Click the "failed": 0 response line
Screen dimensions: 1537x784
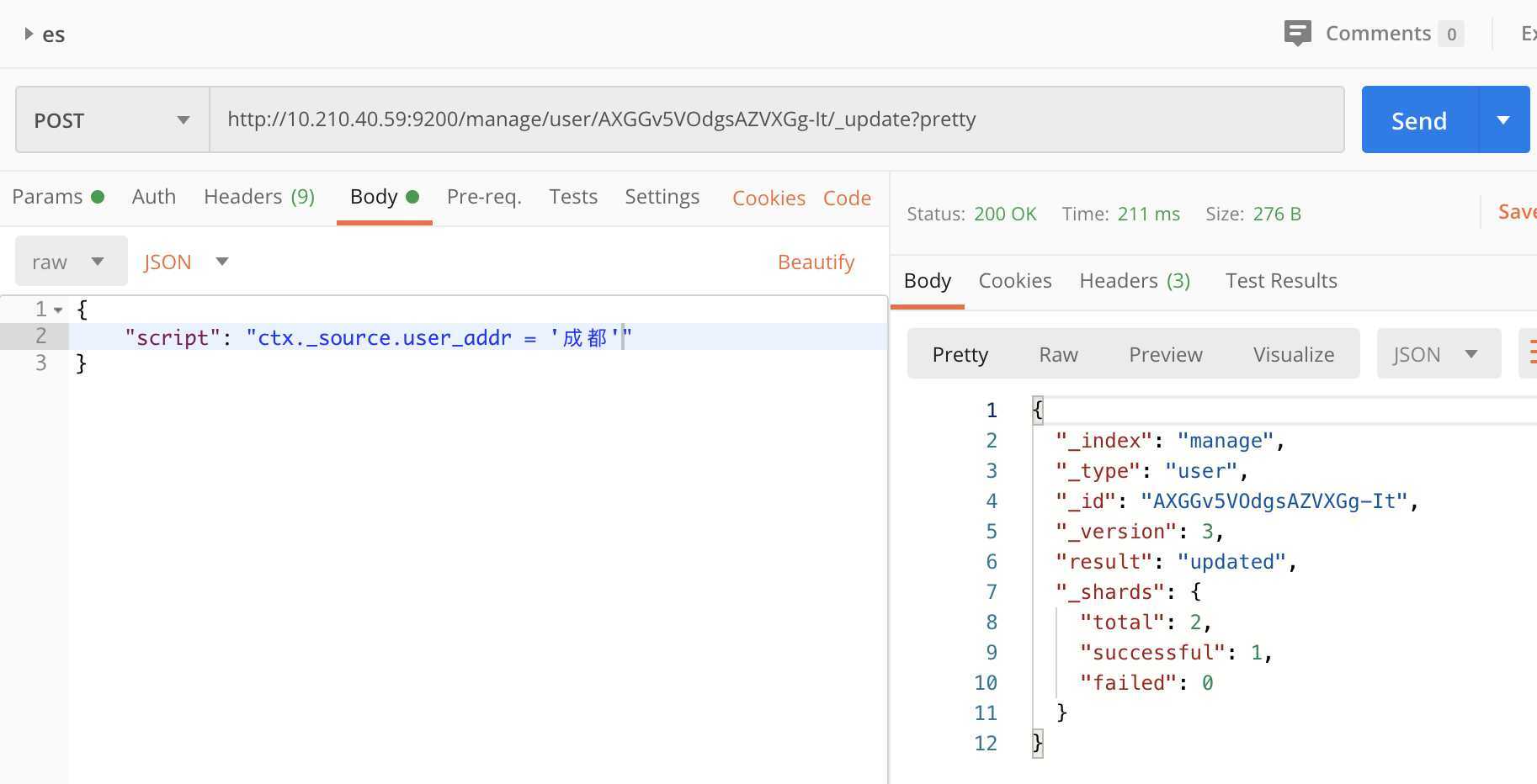tap(1146, 683)
